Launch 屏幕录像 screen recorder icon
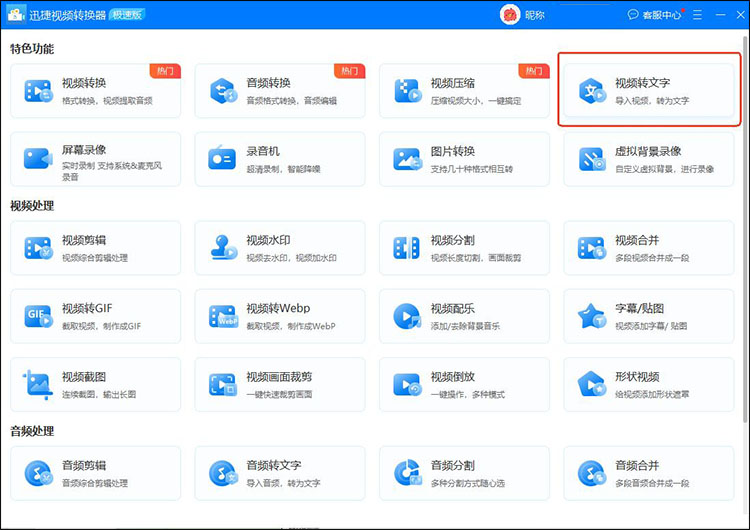The width and height of the screenshot is (750, 530). [38, 158]
